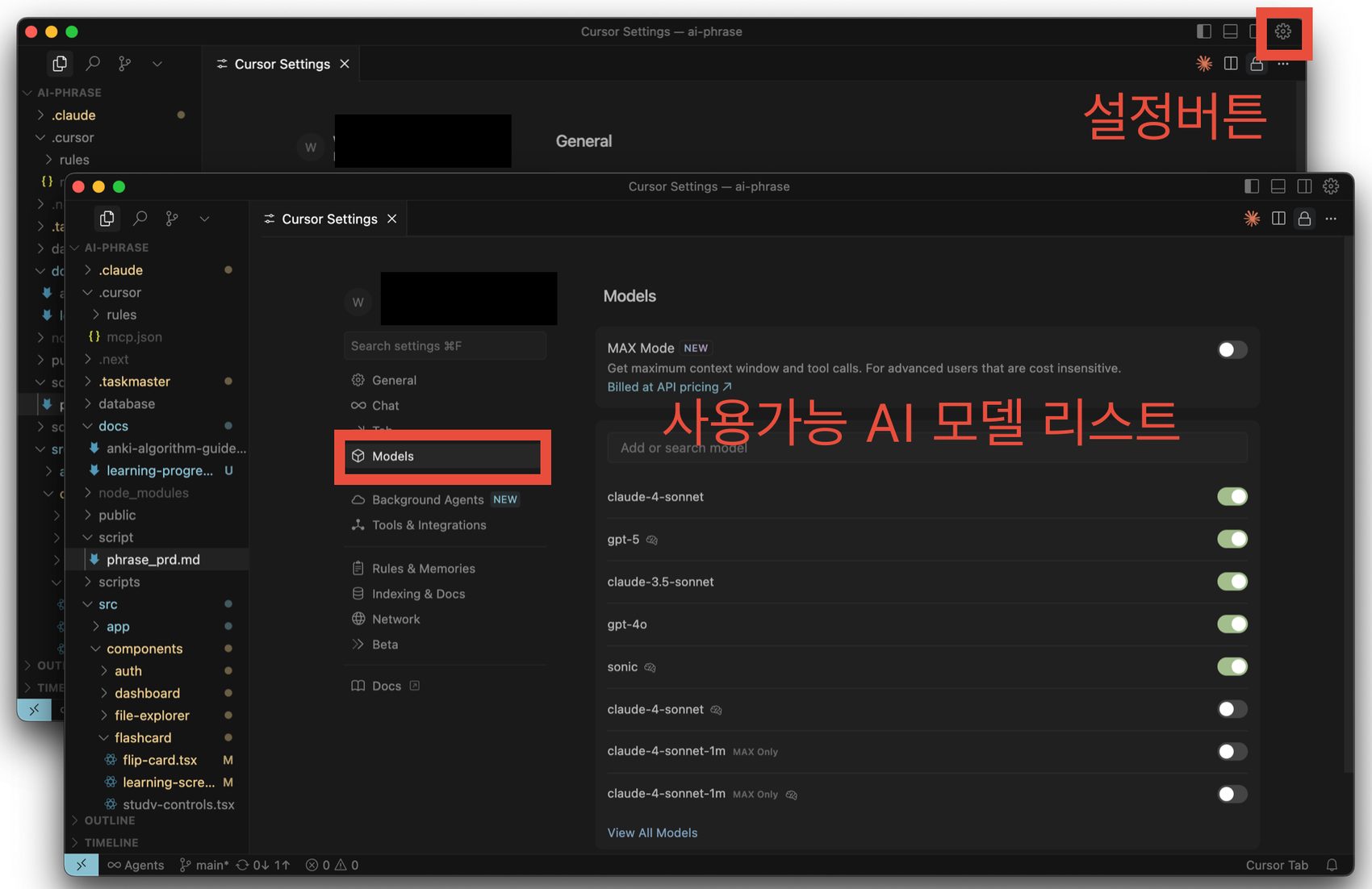Viewport: 1372px width, 889px height.
Task: Click the lock icon in editor toolbar
Action: (1304, 219)
